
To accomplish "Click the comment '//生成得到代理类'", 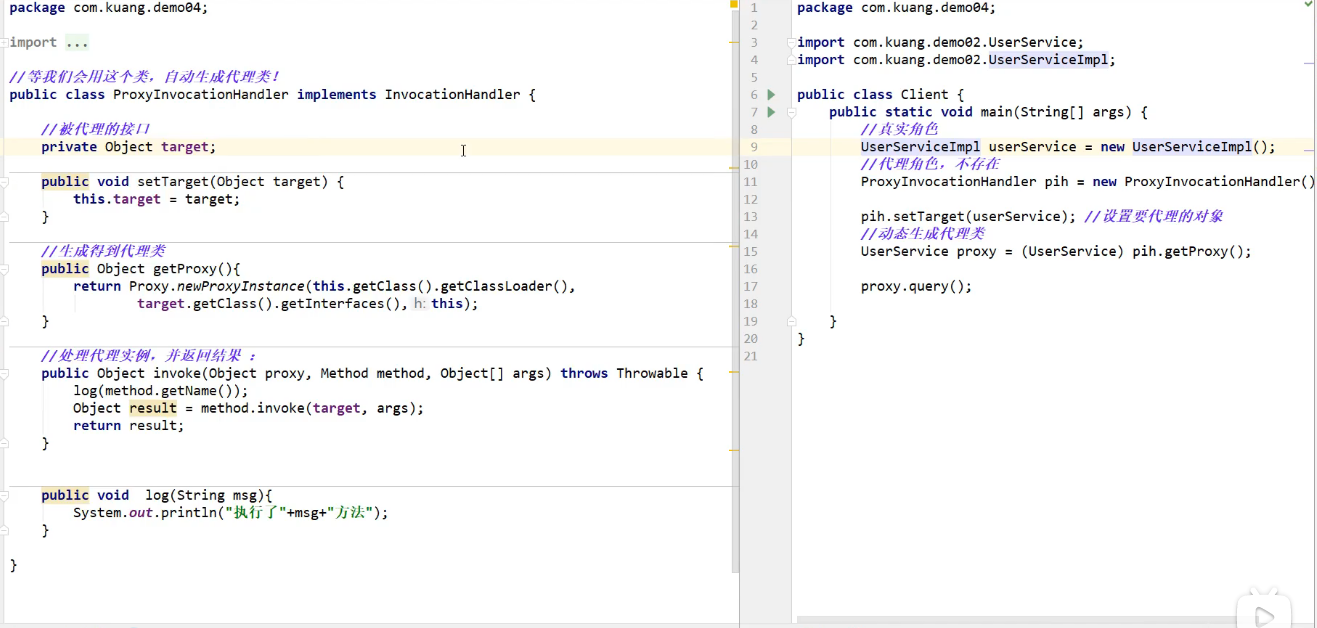I will pos(103,252).
